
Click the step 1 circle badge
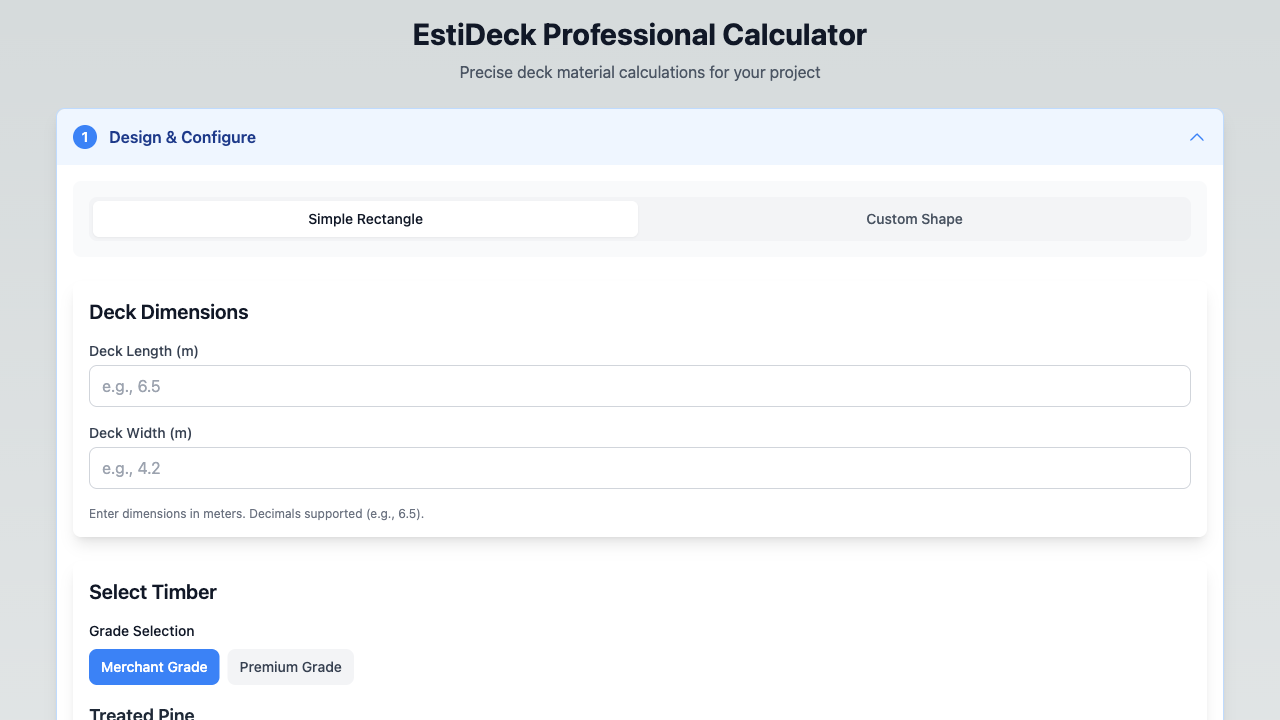[85, 137]
